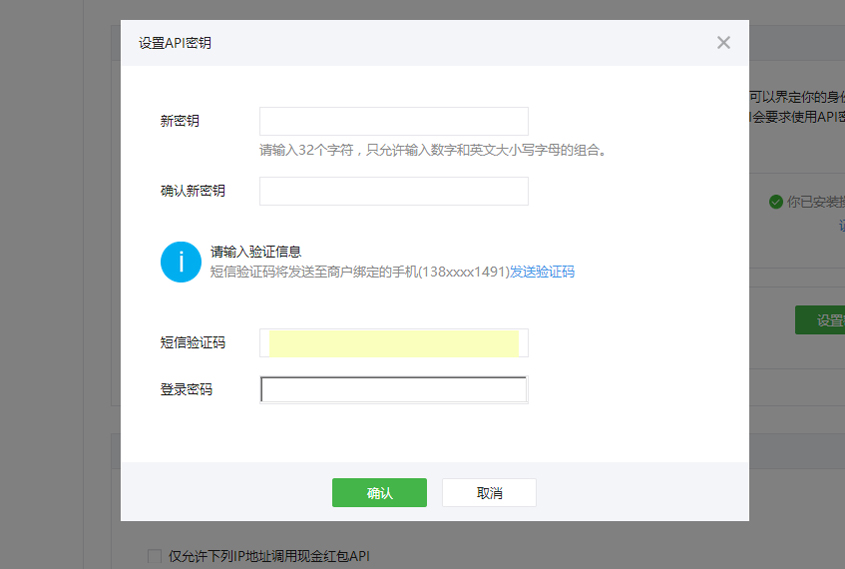
Task: Focus the 确认新密钥 input field
Action: pyautogui.click(x=393, y=191)
